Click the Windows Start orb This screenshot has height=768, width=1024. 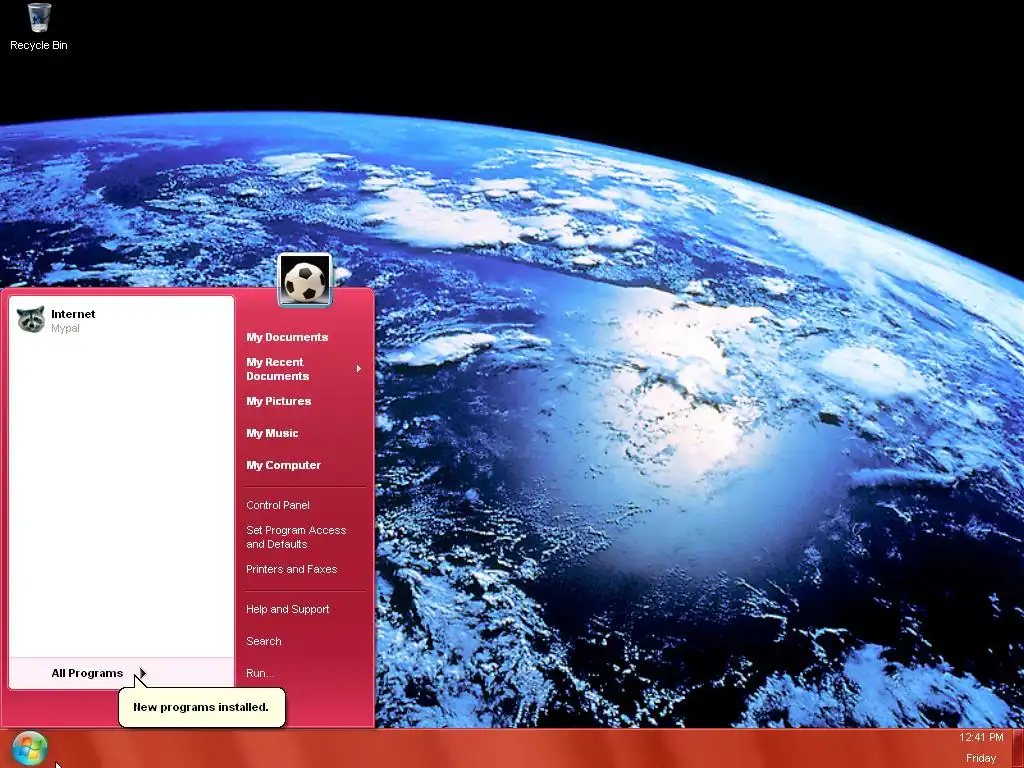(x=30, y=749)
